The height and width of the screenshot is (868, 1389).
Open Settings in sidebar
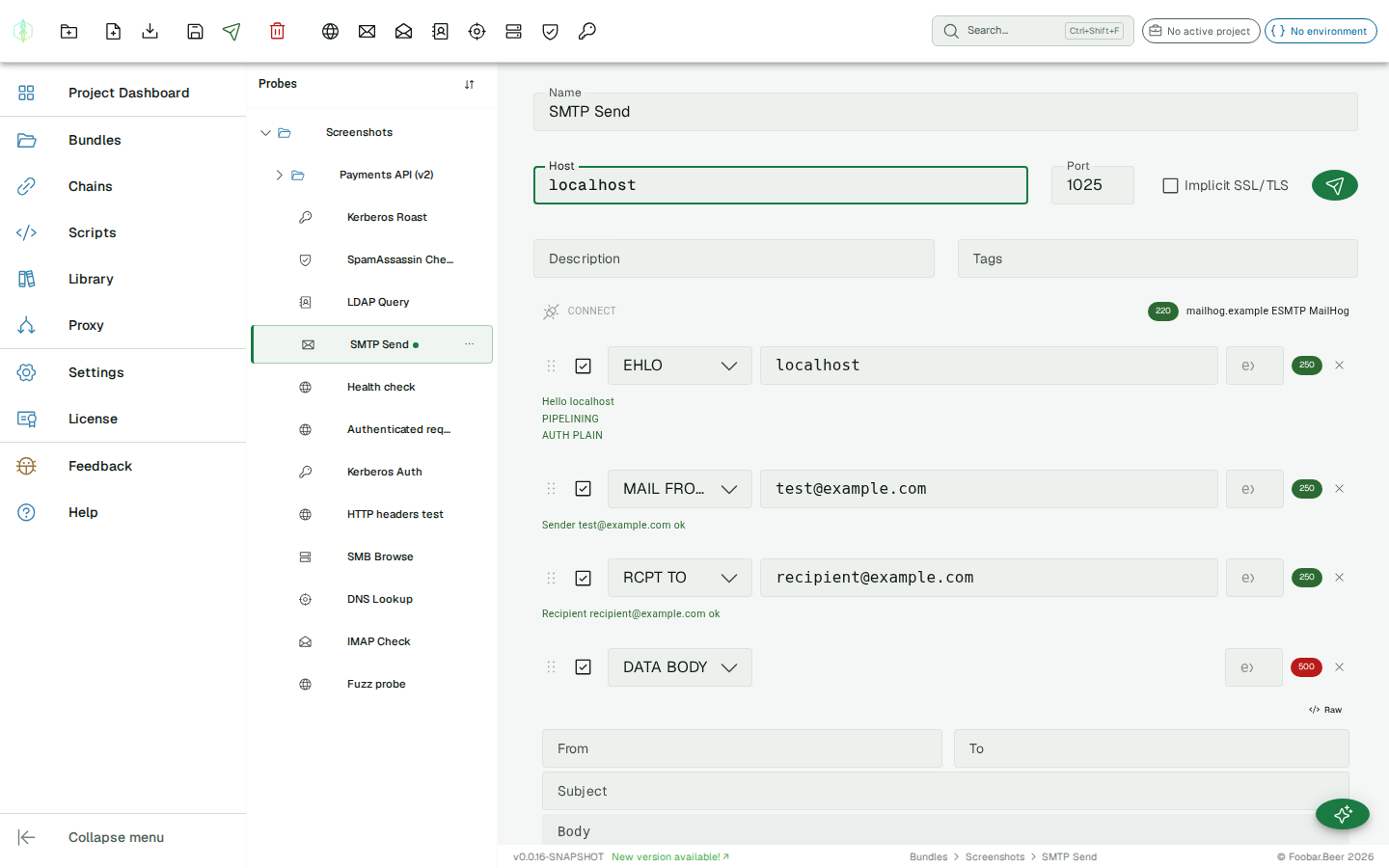point(123,372)
